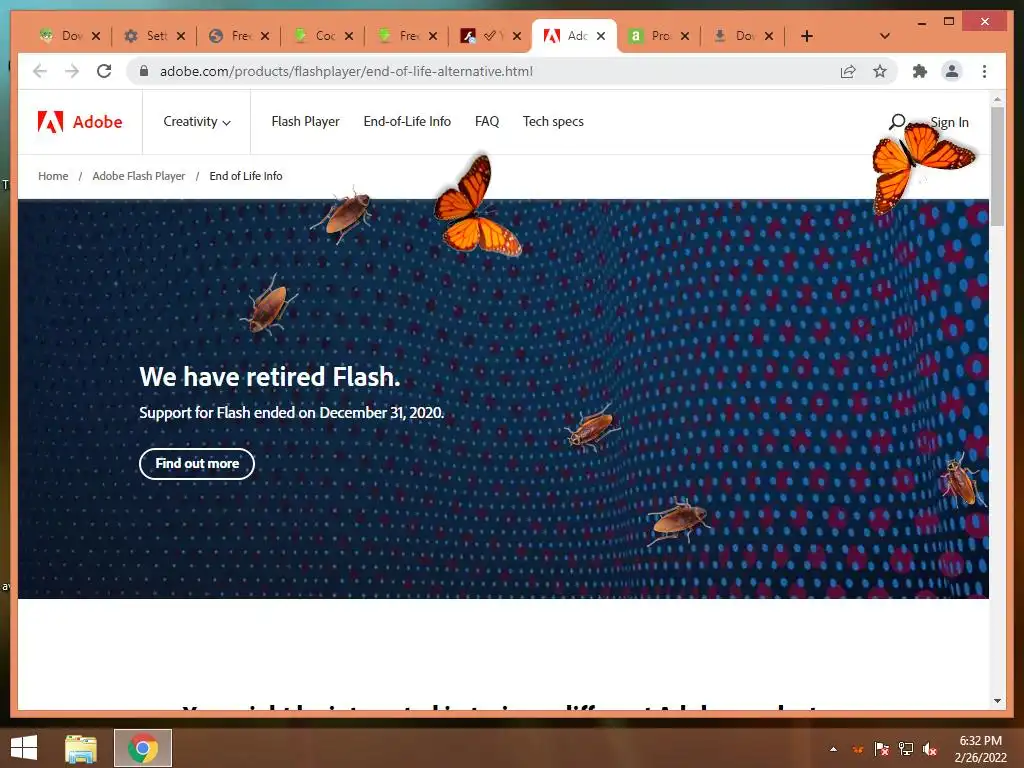Image resolution: width=1024 pixels, height=768 pixels.
Task: Open Adobe Flash Player breadcrumb
Action: point(138,176)
